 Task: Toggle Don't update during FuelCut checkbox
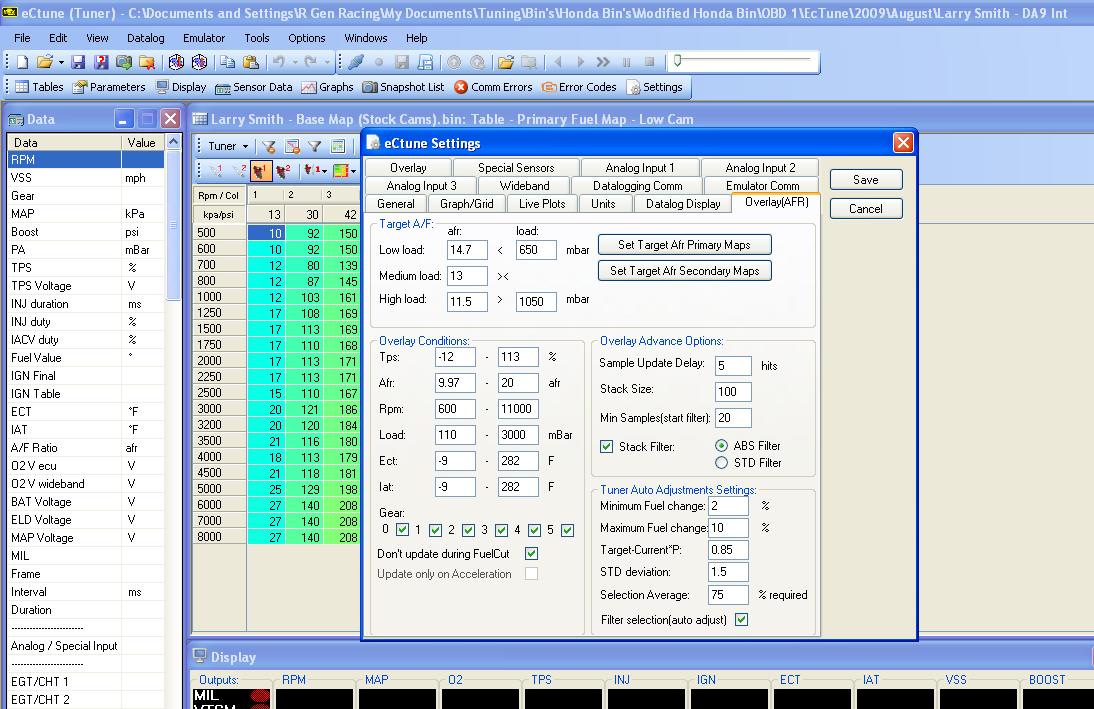(531, 553)
